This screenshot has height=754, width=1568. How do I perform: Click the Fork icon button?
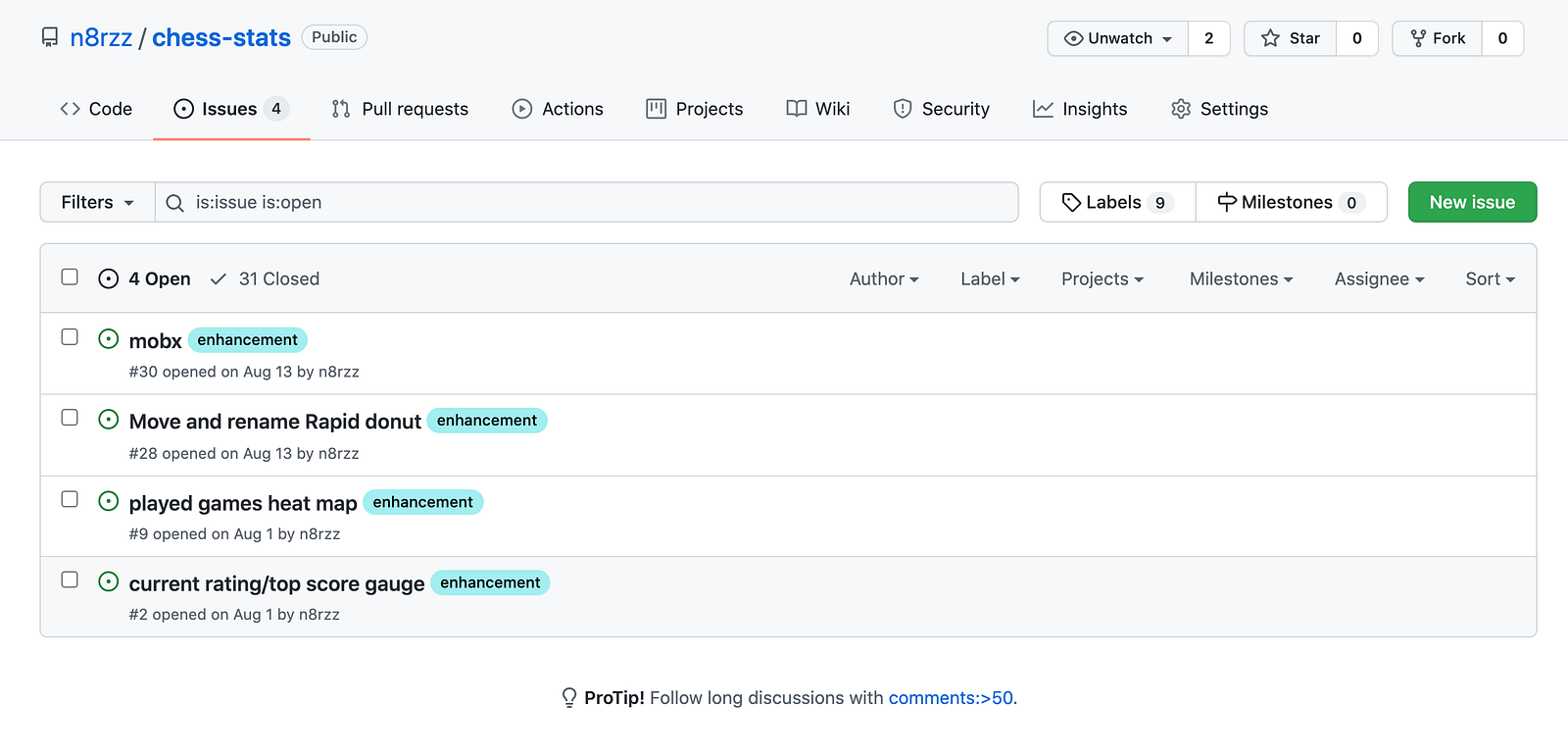point(1418,38)
